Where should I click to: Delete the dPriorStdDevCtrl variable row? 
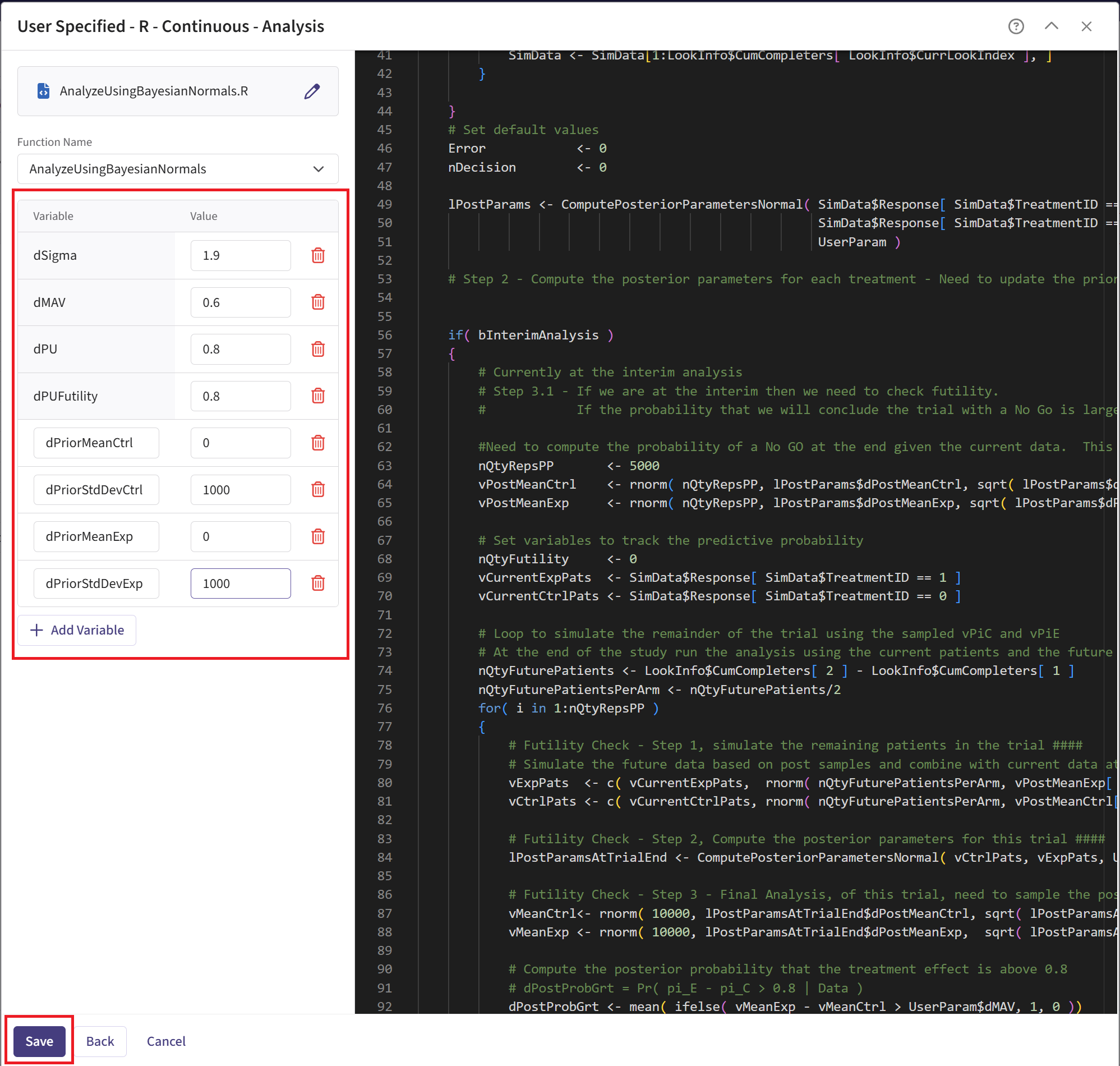(318, 490)
